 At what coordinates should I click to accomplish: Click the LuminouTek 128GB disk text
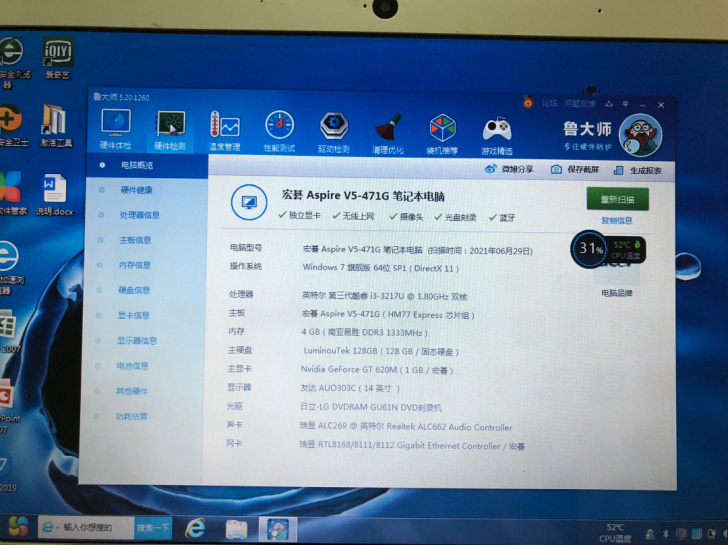[381, 351]
